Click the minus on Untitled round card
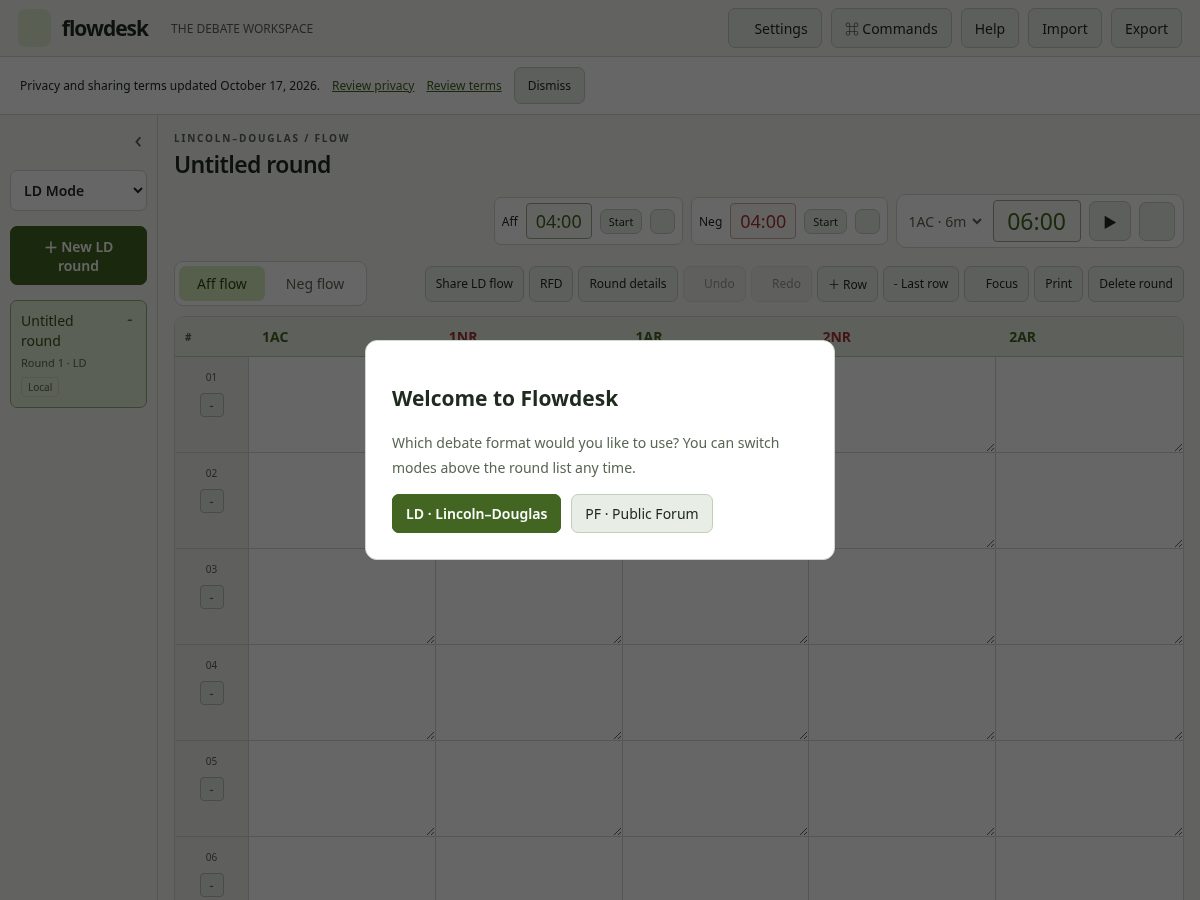Screen dimensions: 1200x900 [x=129, y=320]
